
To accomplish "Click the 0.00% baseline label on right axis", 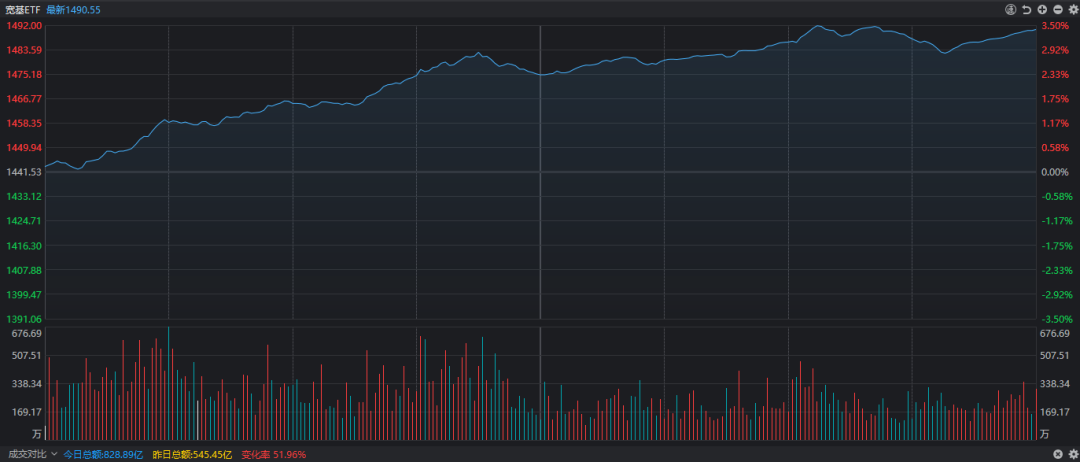I will pos(1055,172).
